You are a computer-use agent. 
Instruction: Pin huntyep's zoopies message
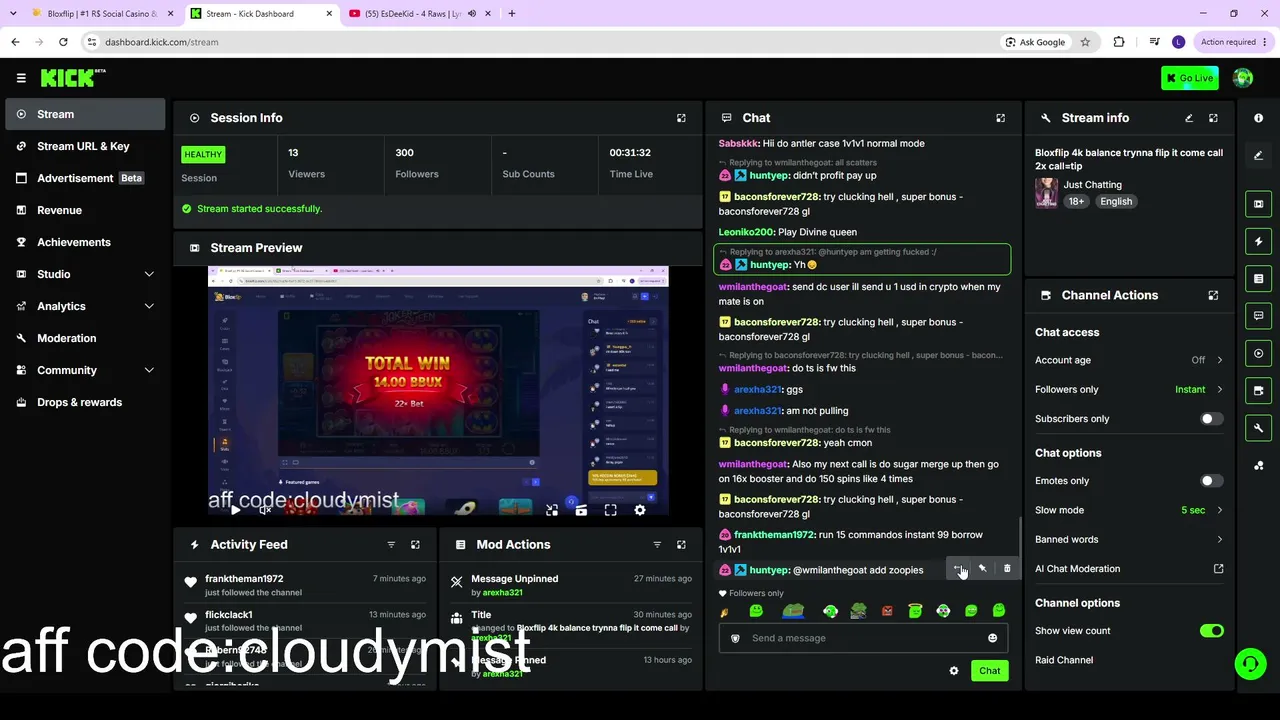tap(982, 569)
